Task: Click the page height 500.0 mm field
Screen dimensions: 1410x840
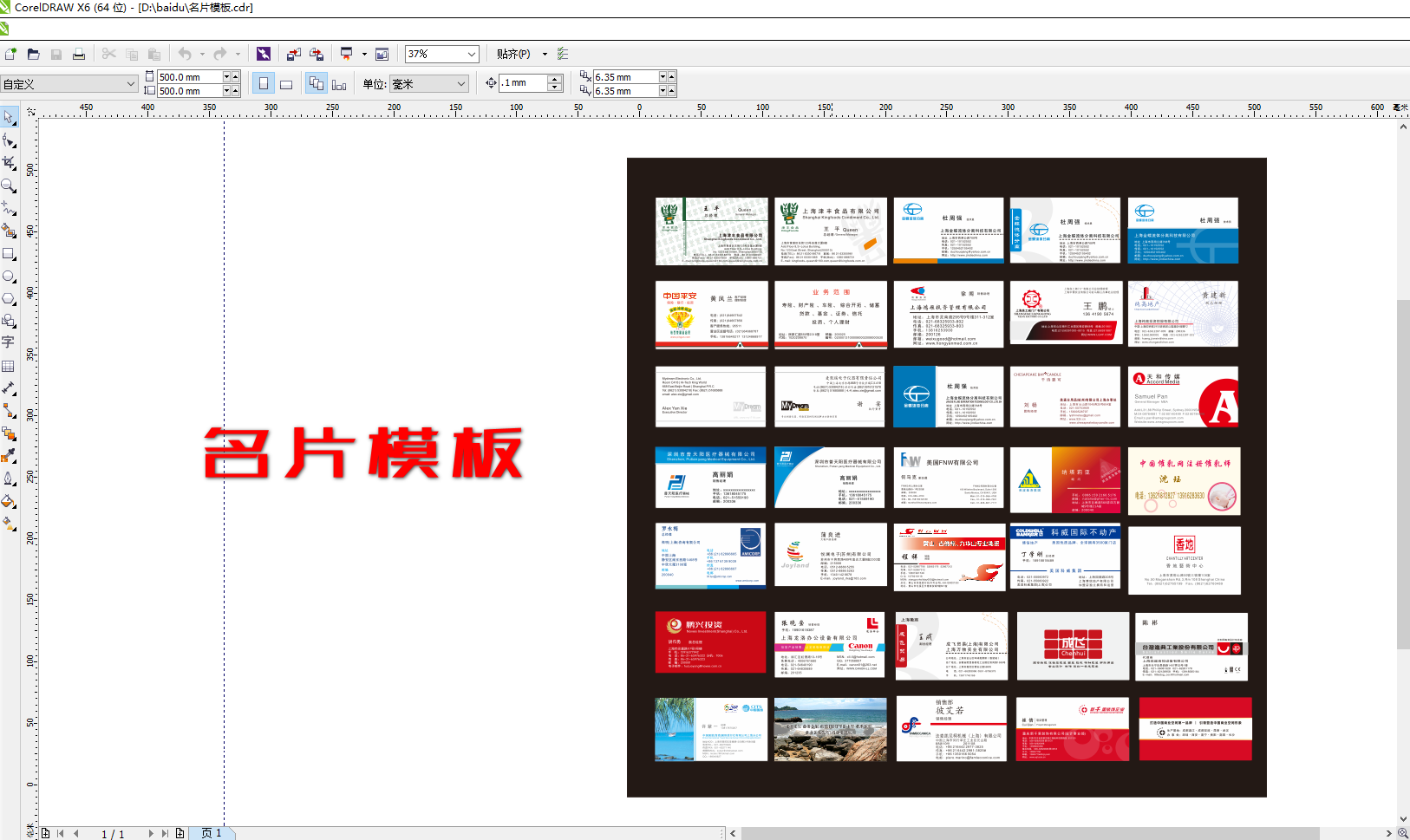Action: pos(189,91)
